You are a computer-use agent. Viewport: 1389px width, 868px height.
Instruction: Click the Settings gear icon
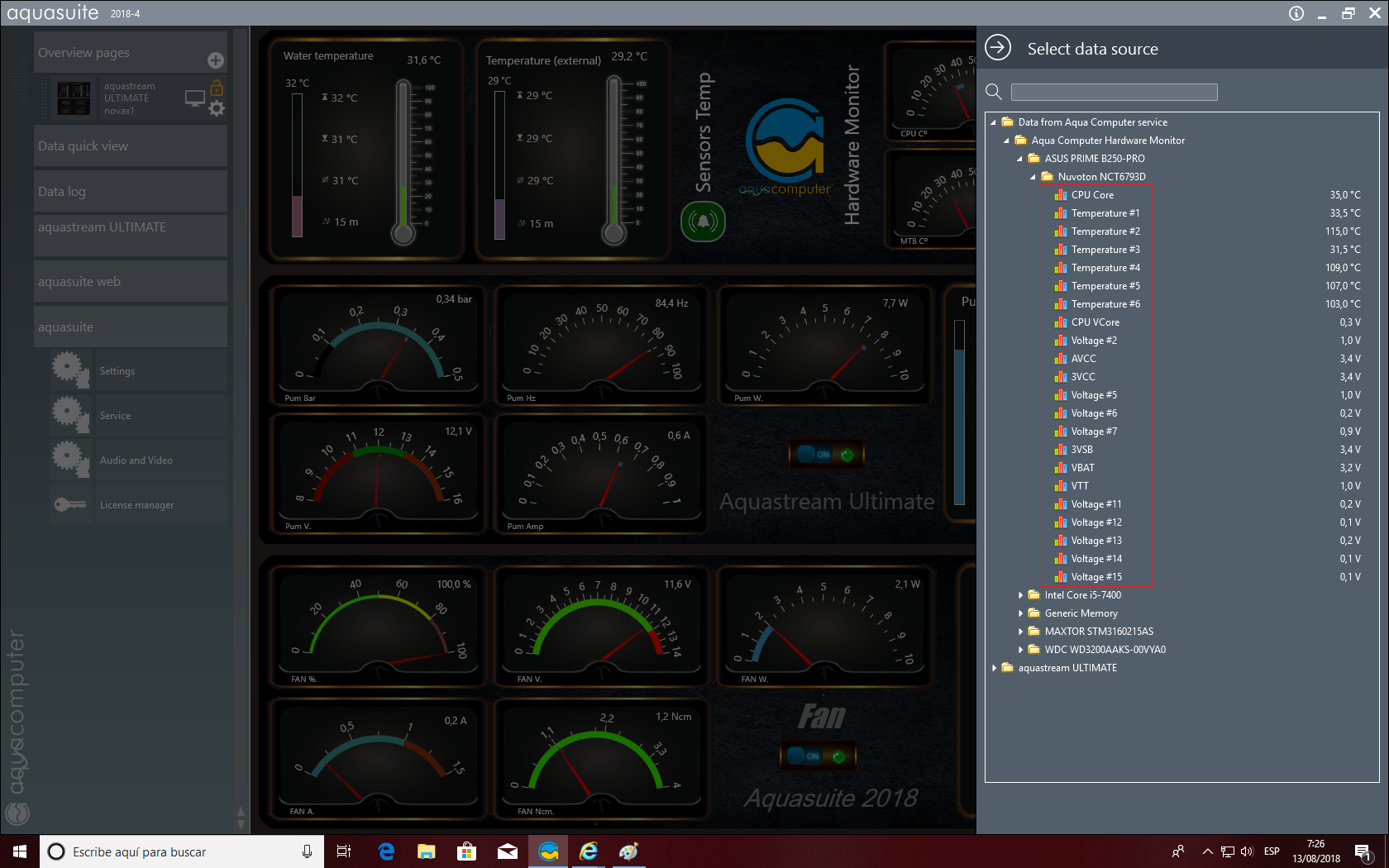[70, 370]
